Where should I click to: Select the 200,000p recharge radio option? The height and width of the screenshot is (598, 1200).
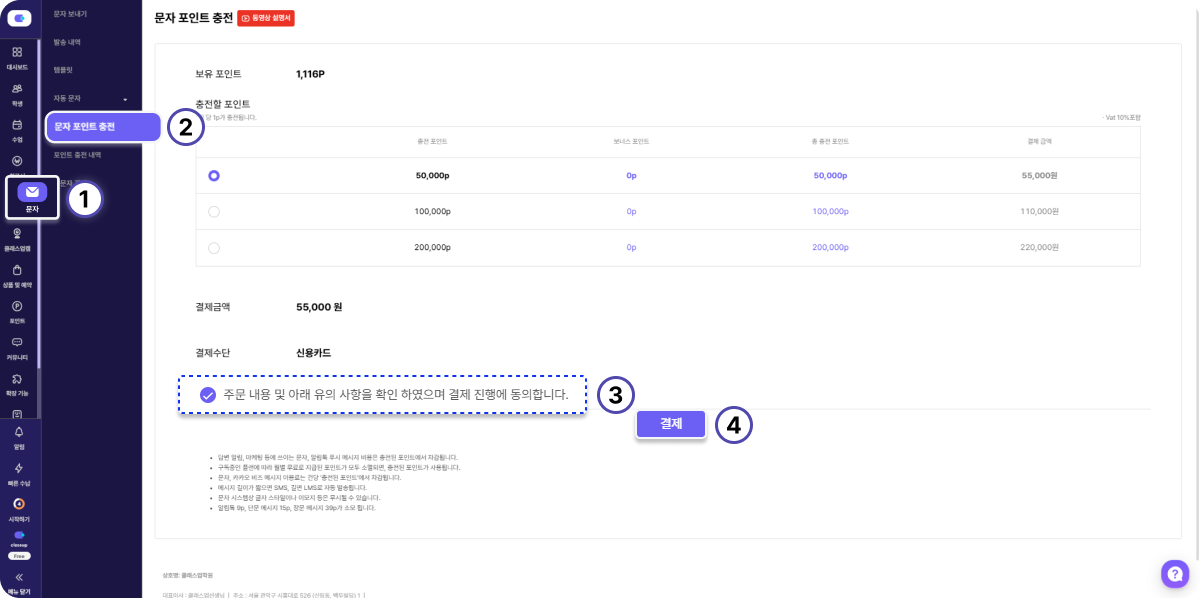[214, 247]
